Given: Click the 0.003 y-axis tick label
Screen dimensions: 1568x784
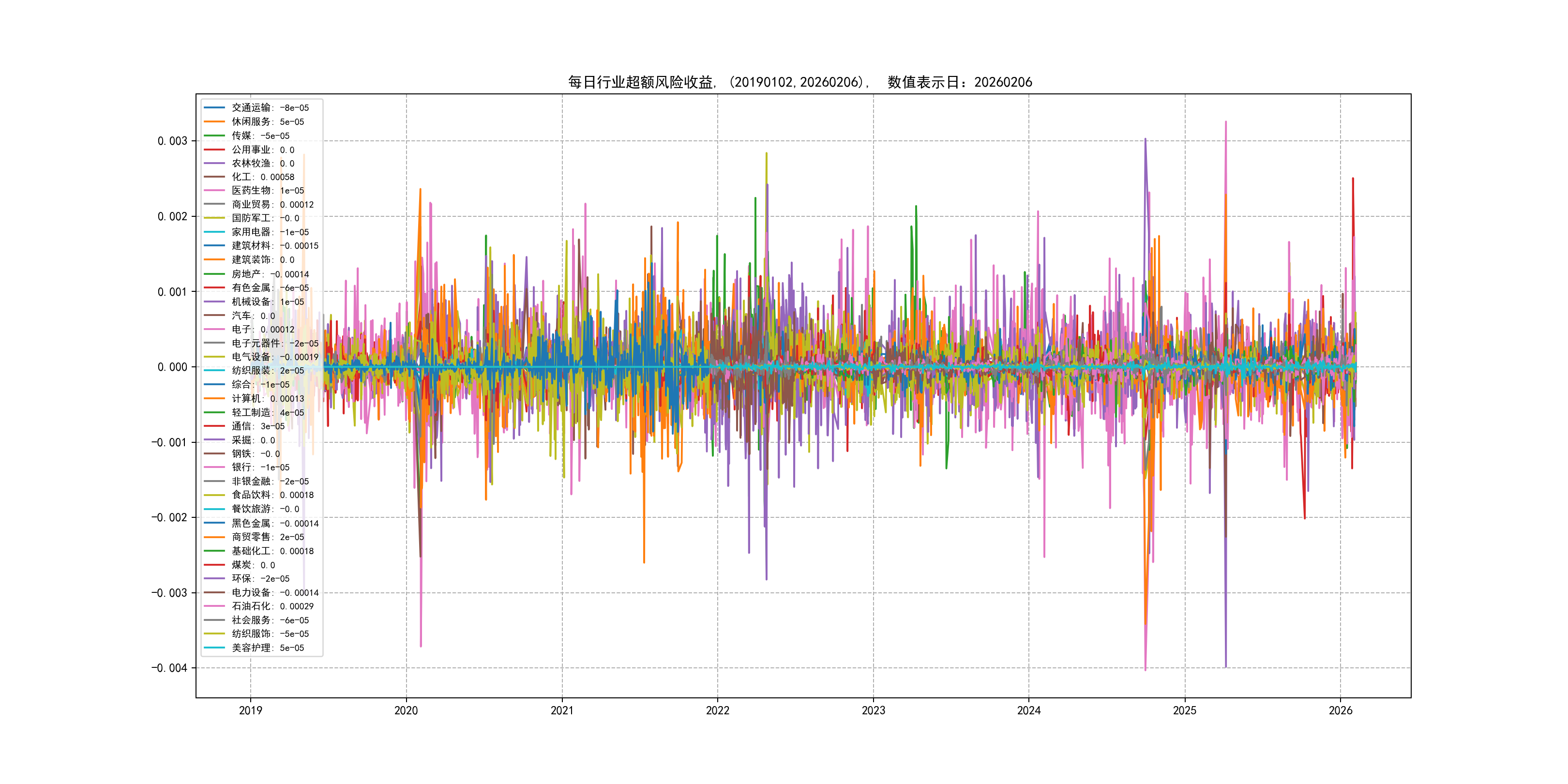Looking at the screenshot, I should point(172,141).
